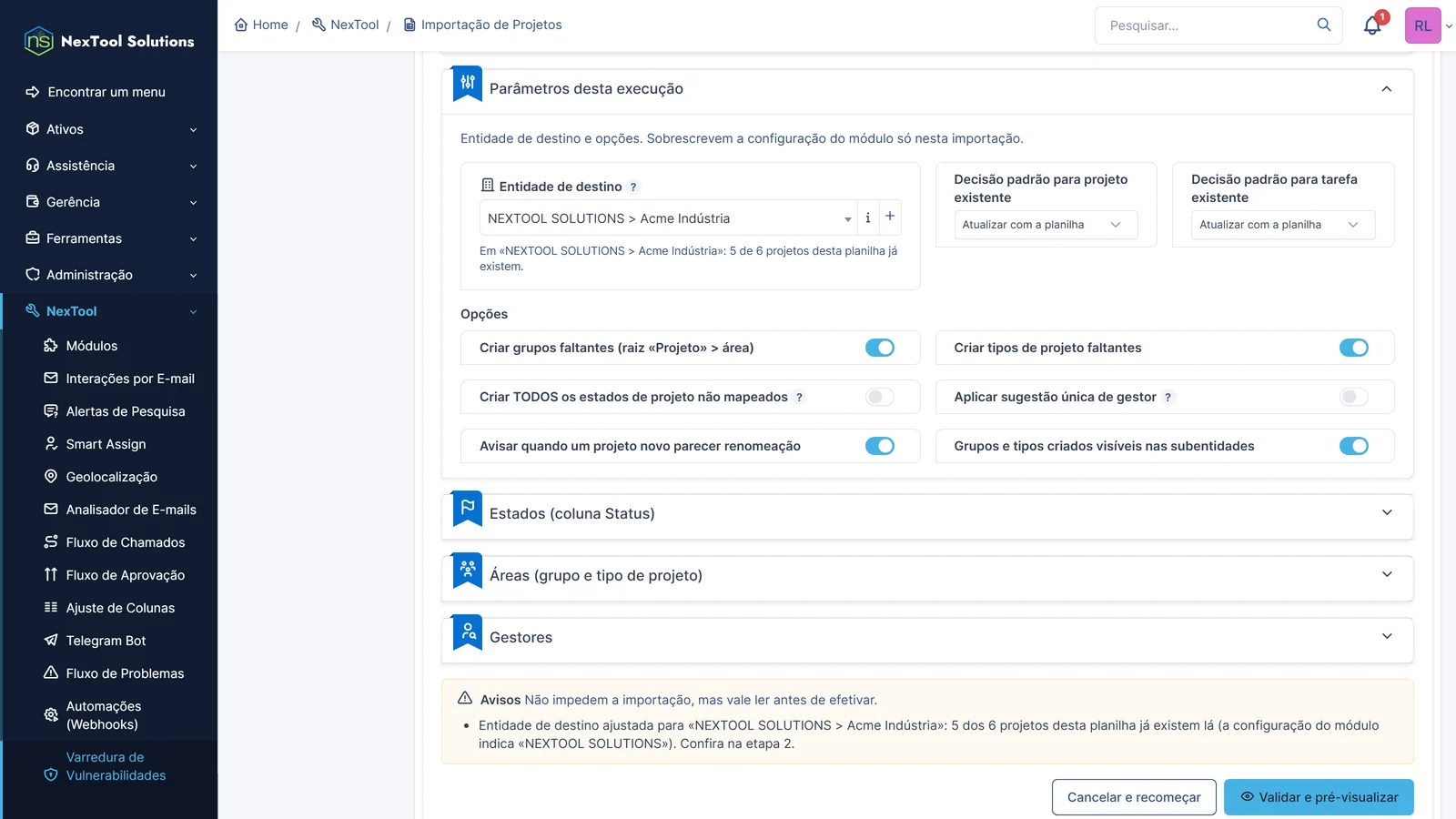
Task: Click Cancelar e recomeçar button
Action: coord(1134,797)
